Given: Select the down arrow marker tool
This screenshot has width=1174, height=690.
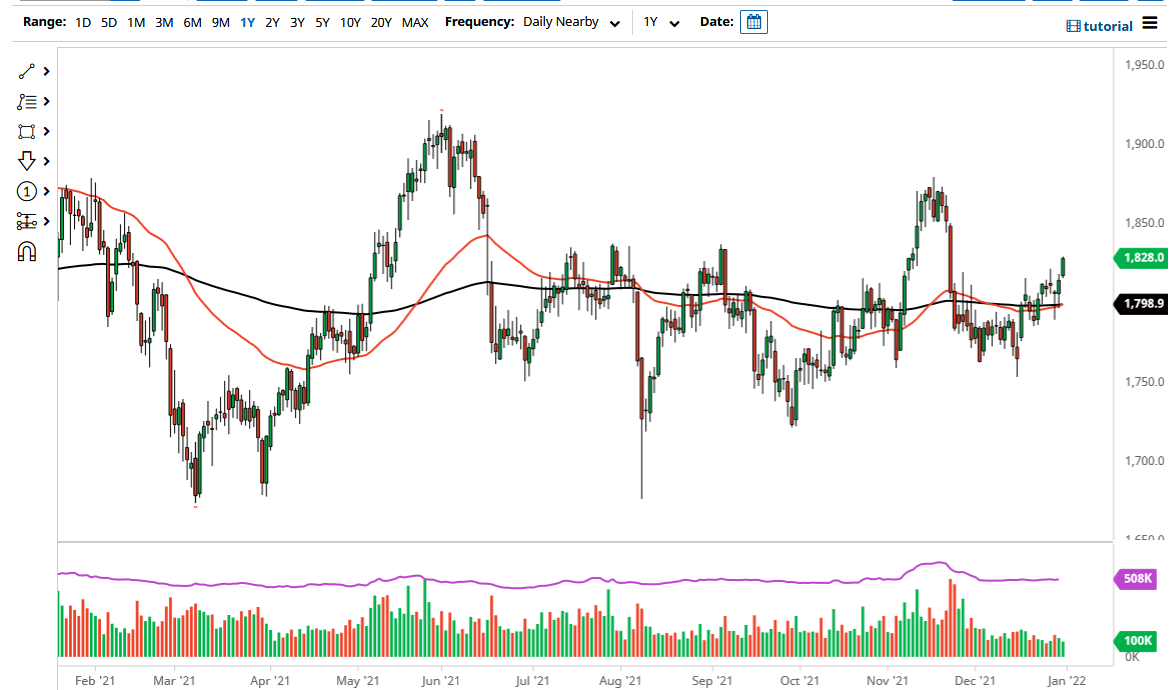Looking at the screenshot, I should (x=27, y=161).
